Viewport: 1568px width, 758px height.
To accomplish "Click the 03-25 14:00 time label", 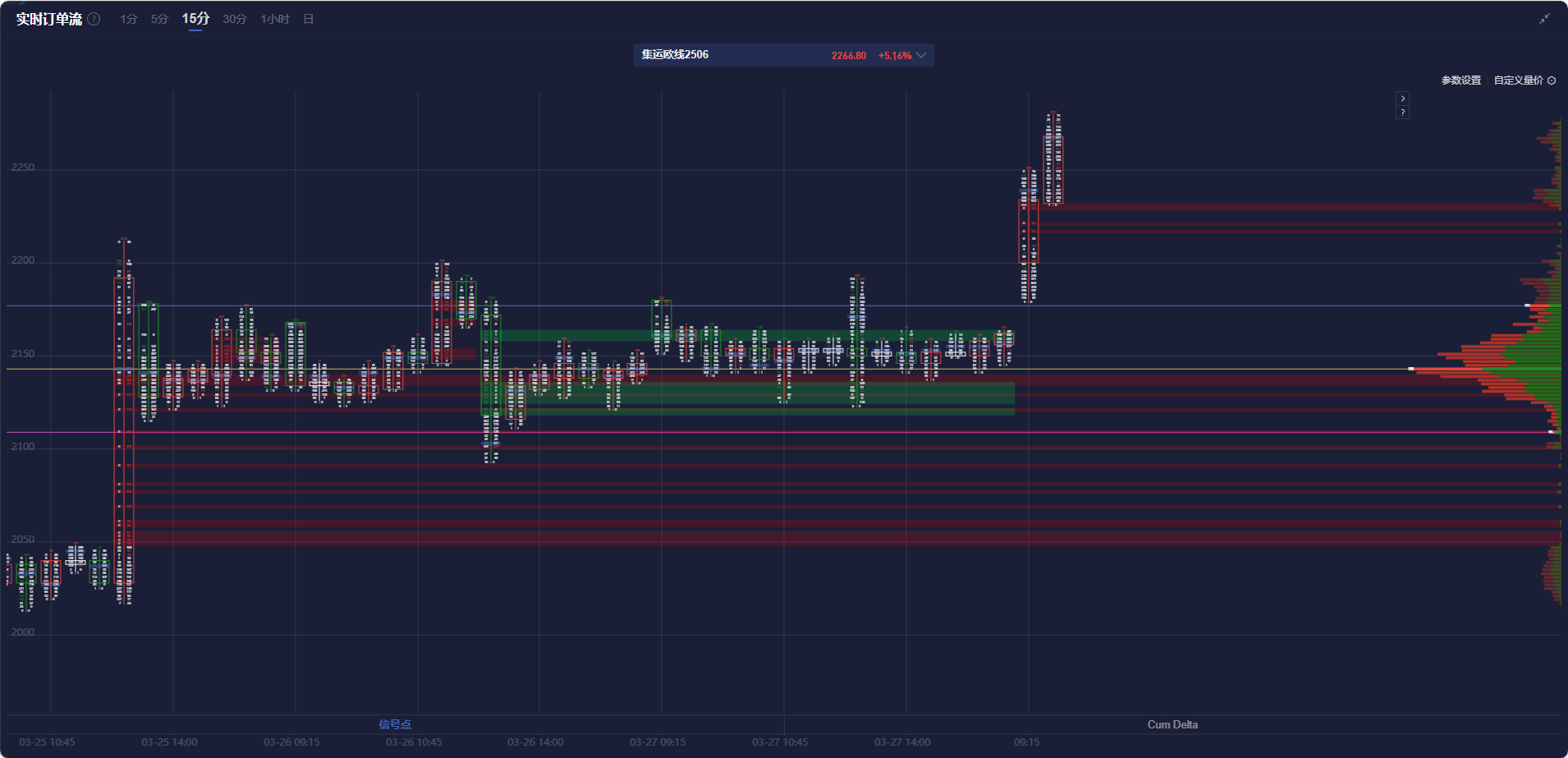I will (169, 742).
